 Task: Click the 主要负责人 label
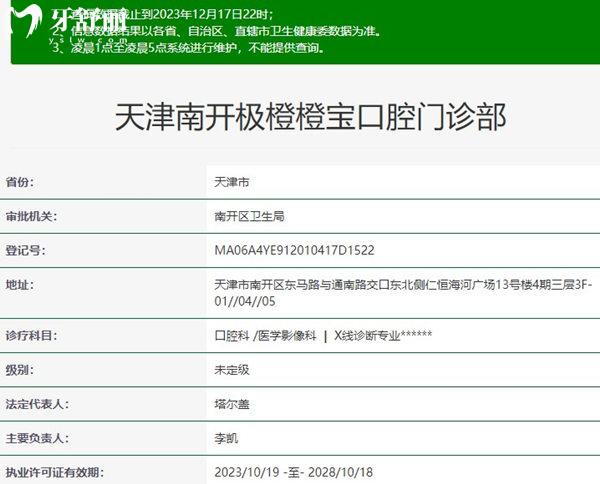(x=37, y=438)
